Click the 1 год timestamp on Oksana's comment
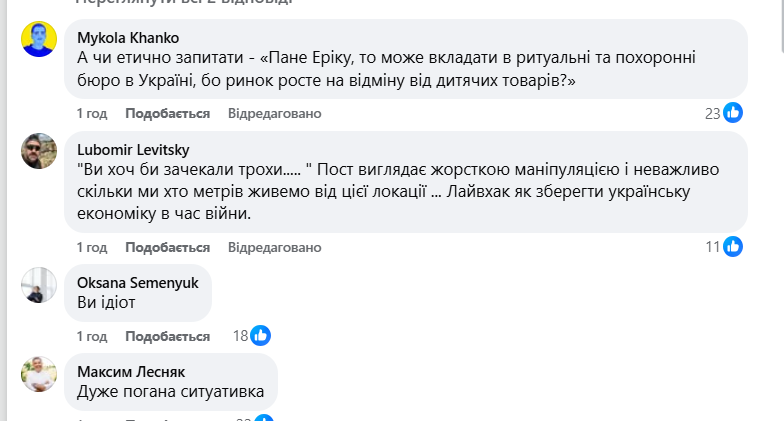Image resolution: width=784 pixels, height=421 pixels. click(92, 336)
